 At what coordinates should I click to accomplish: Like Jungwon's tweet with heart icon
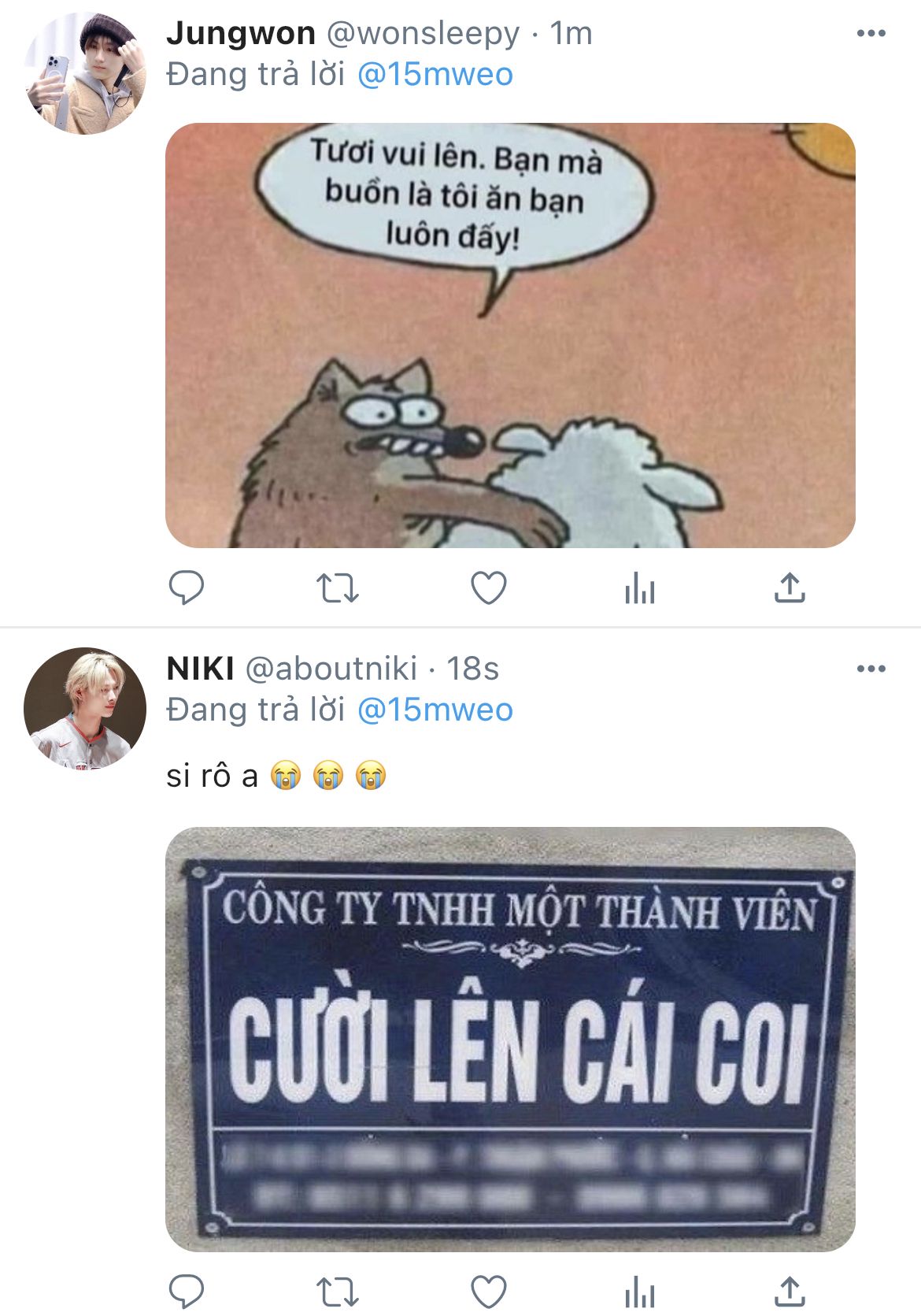click(488, 588)
